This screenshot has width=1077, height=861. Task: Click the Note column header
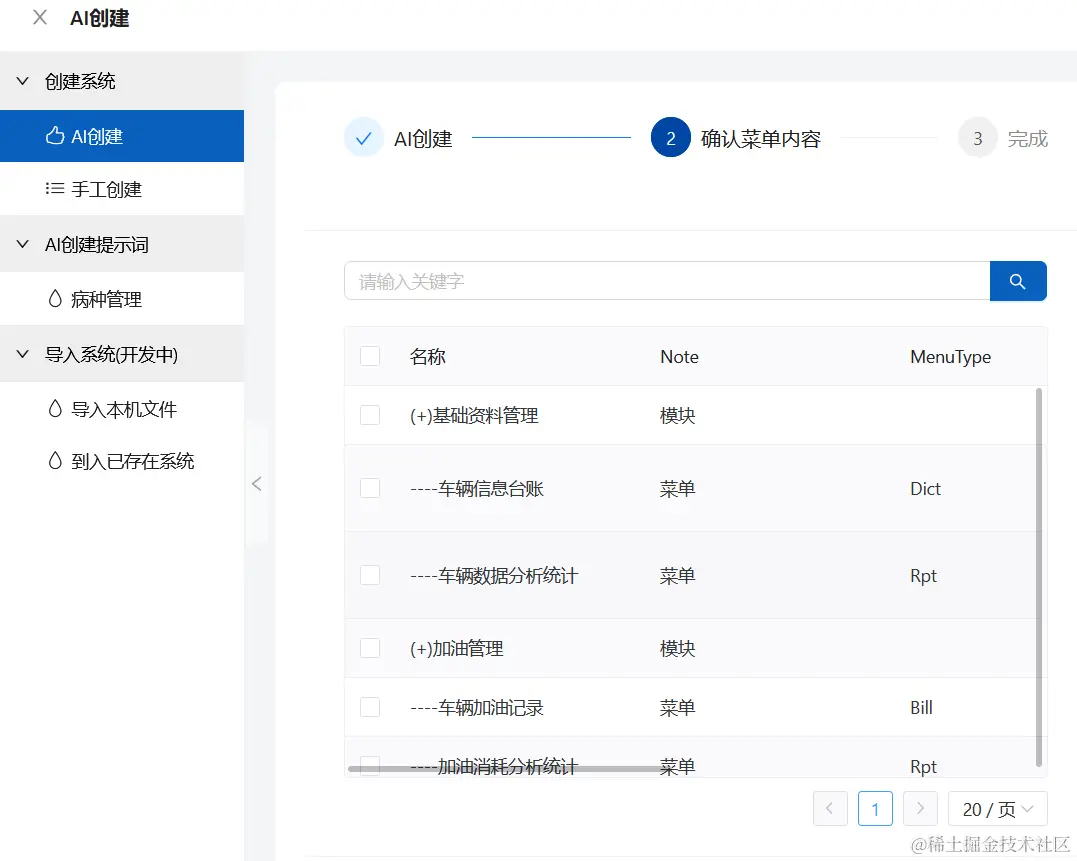(x=679, y=356)
